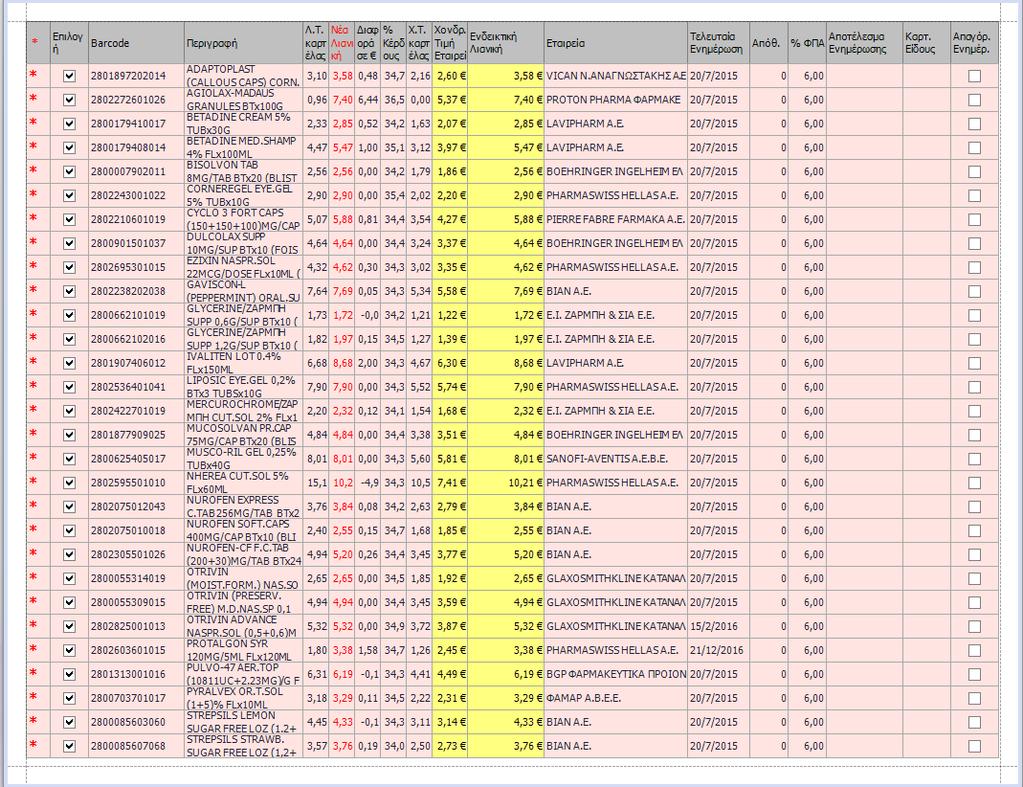Image resolution: width=1023 pixels, height=787 pixels.
Task: Select barcode 2802075010018
Action: pyautogui.click(x=136, y=531)
